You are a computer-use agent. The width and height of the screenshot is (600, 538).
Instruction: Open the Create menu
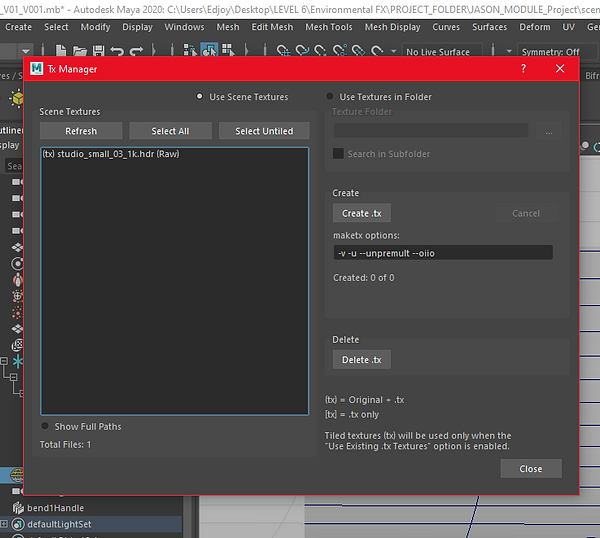[18, 27]
